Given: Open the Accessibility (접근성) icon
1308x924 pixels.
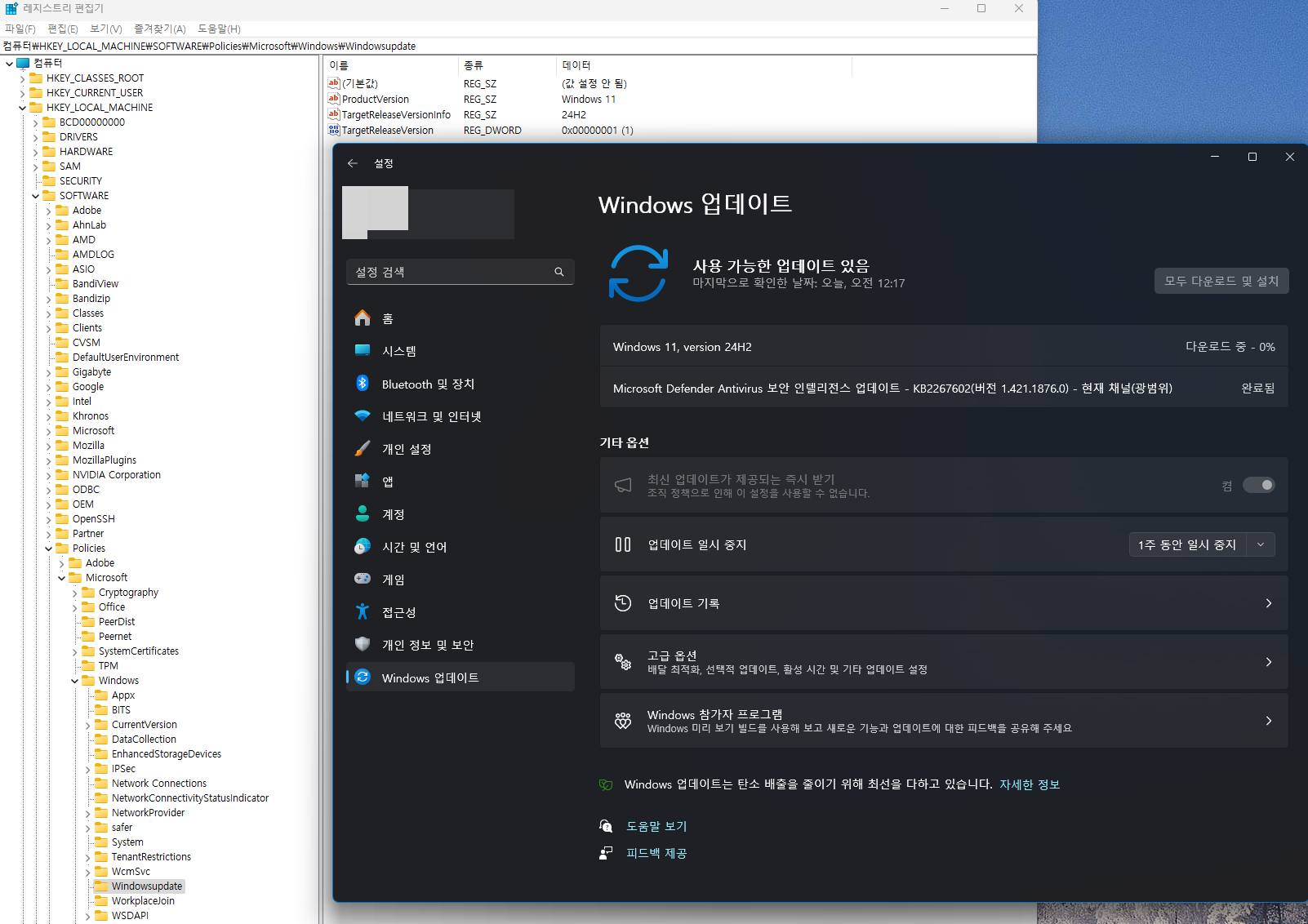Looking at the screenshot, I should point(363,611).
